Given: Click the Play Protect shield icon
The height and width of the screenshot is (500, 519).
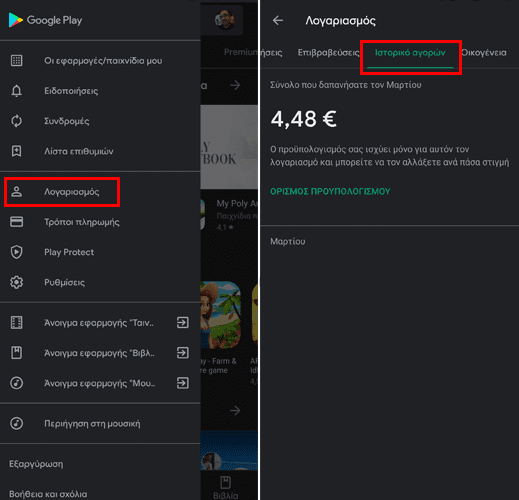Looking at the screenshot, I should [16, 252].
